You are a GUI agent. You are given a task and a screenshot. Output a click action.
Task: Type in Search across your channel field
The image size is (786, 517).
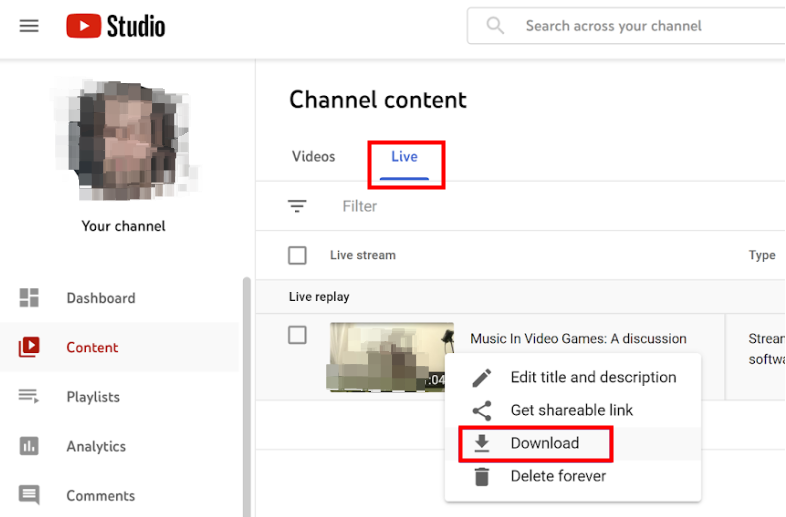tap(640, 26)
